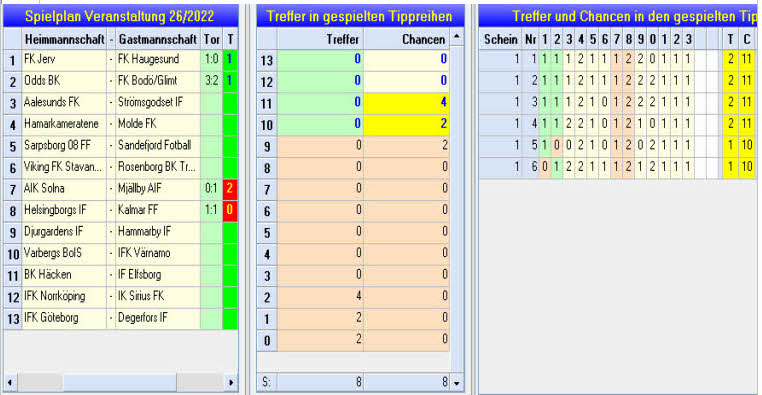The height and width of the screenshot is (395, 762).
Task: Click the Chancen column header
Action: (x=407, y=39)
